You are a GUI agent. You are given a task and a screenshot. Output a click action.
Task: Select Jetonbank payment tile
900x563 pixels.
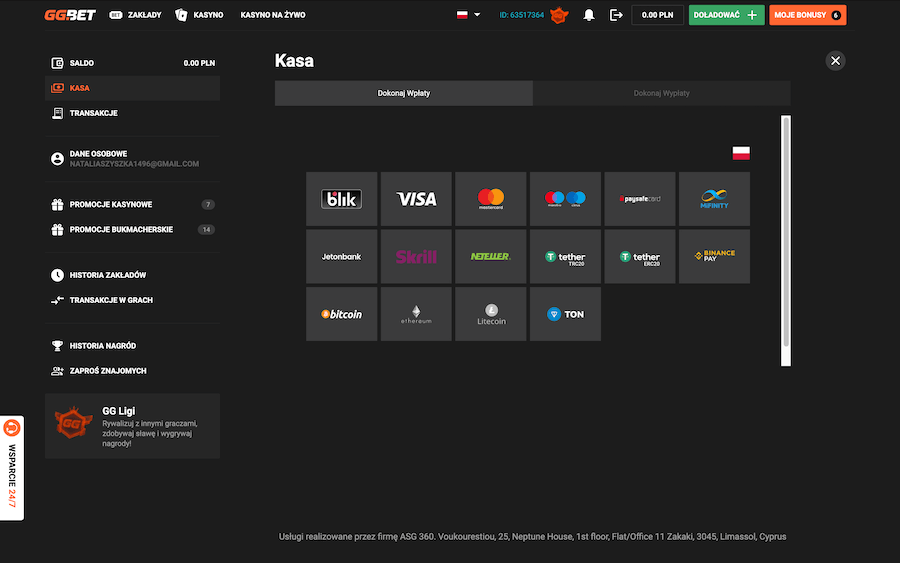(342, 257)
